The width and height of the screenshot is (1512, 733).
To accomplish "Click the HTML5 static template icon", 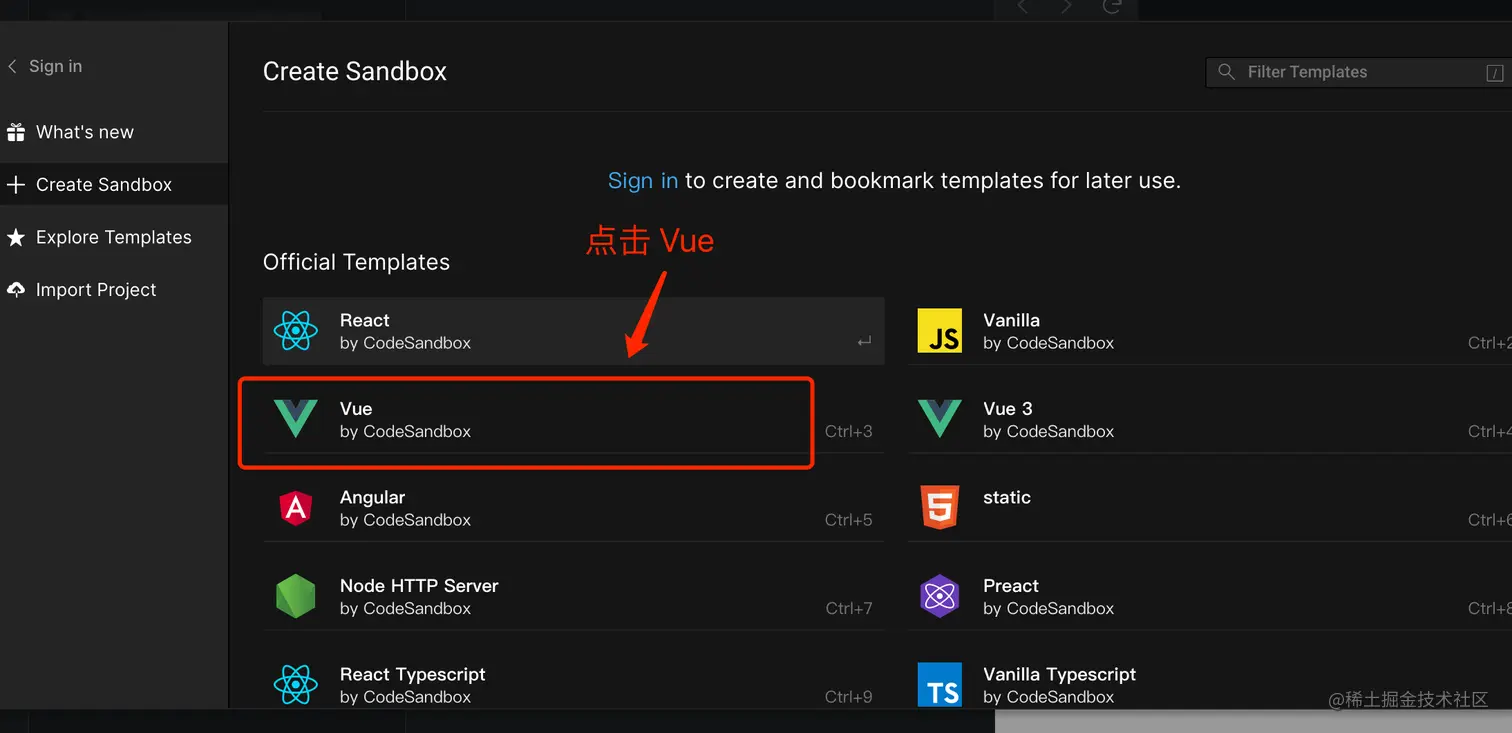I will tap(939, 508).
